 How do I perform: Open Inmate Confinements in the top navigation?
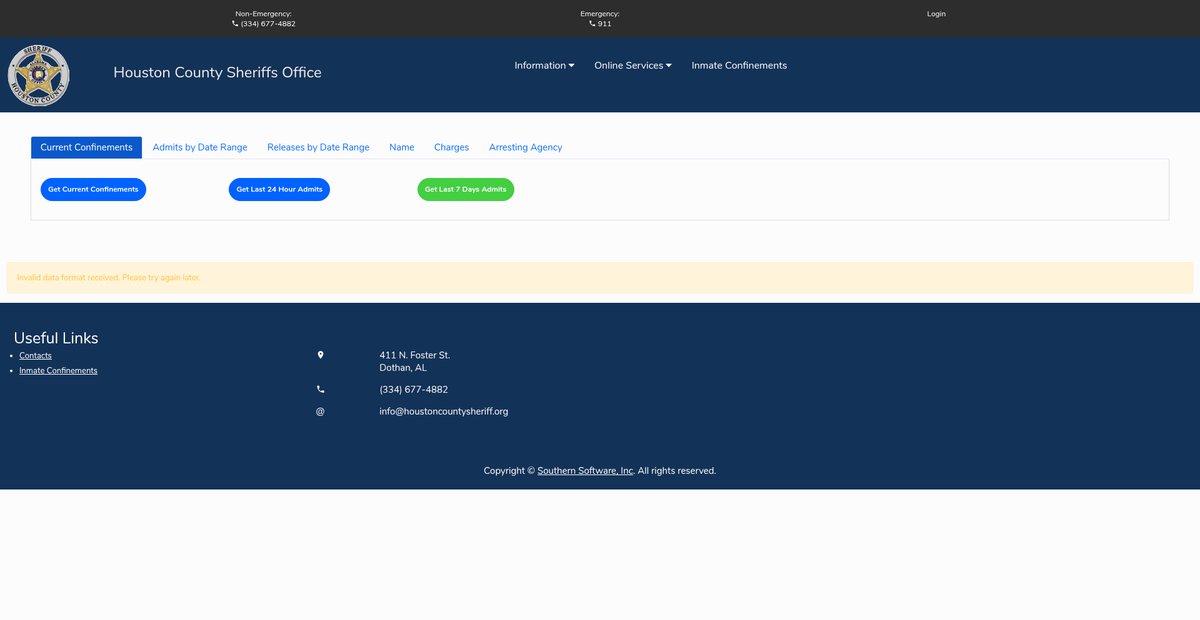(x=739, y=66)
